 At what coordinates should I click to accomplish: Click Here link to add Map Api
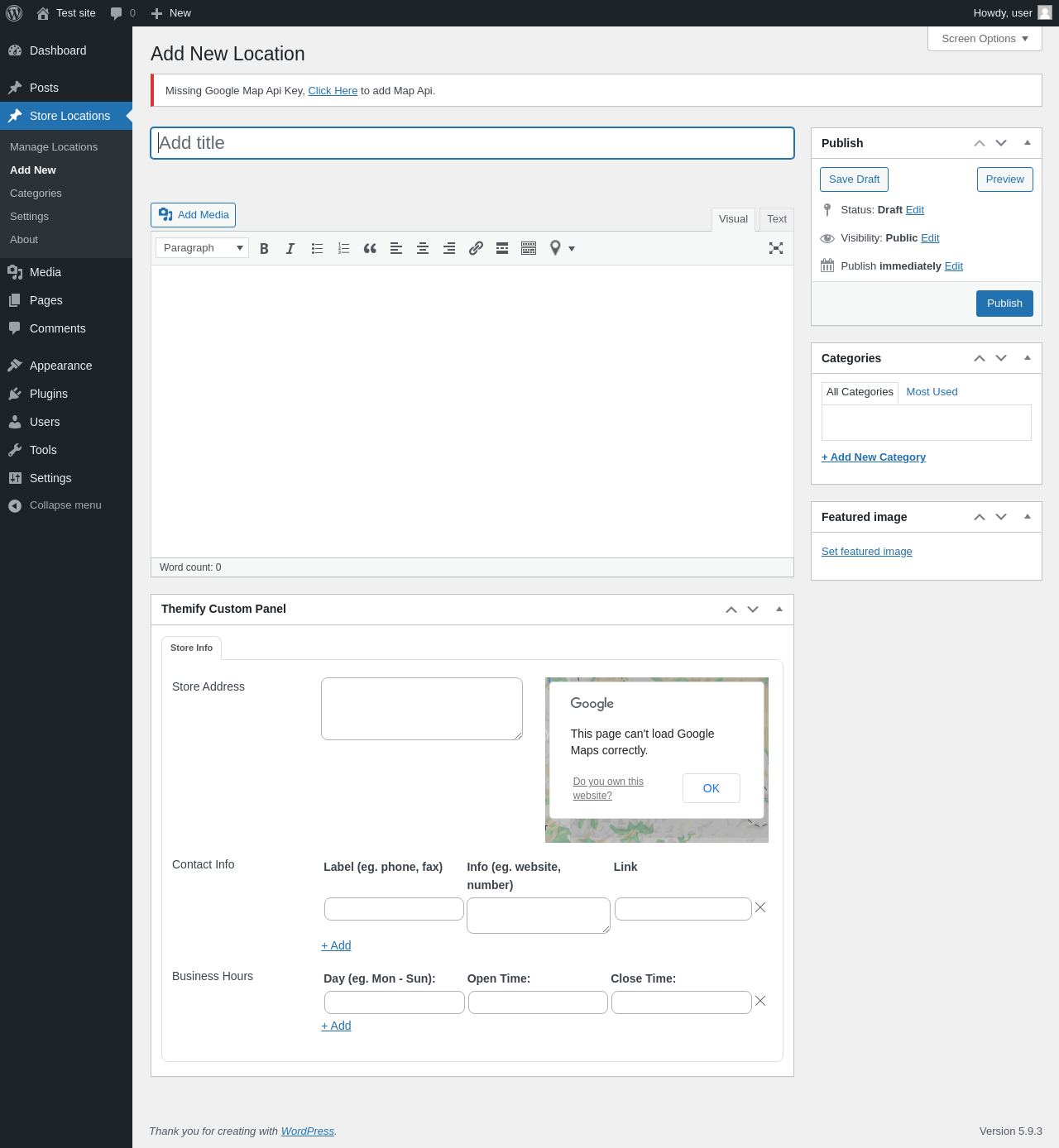coord(333,91)
